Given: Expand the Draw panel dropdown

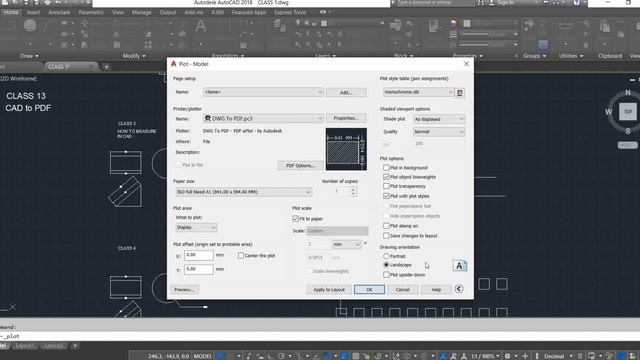Looking at the screenshot, I should 29,56.
